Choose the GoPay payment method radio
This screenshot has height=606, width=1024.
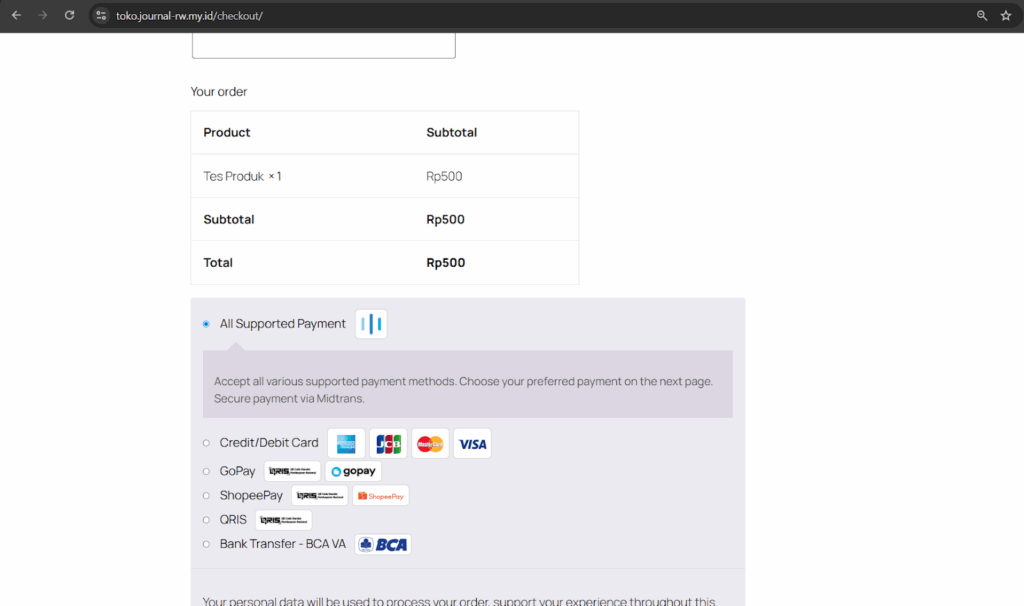[208, 470]
